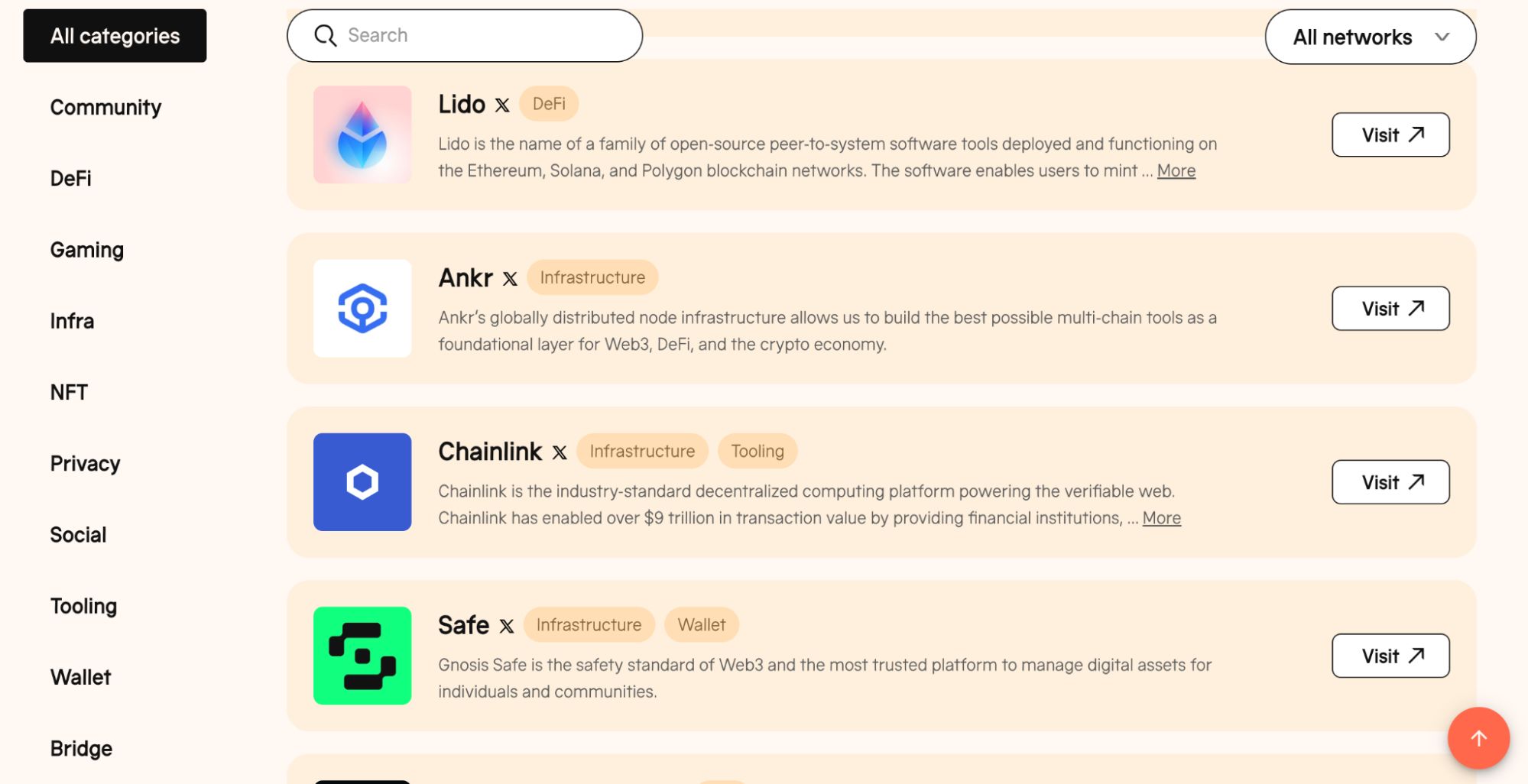Visit the Safe project site
Viewport: 1528px width, 784px height.
tap(1390, 656)
